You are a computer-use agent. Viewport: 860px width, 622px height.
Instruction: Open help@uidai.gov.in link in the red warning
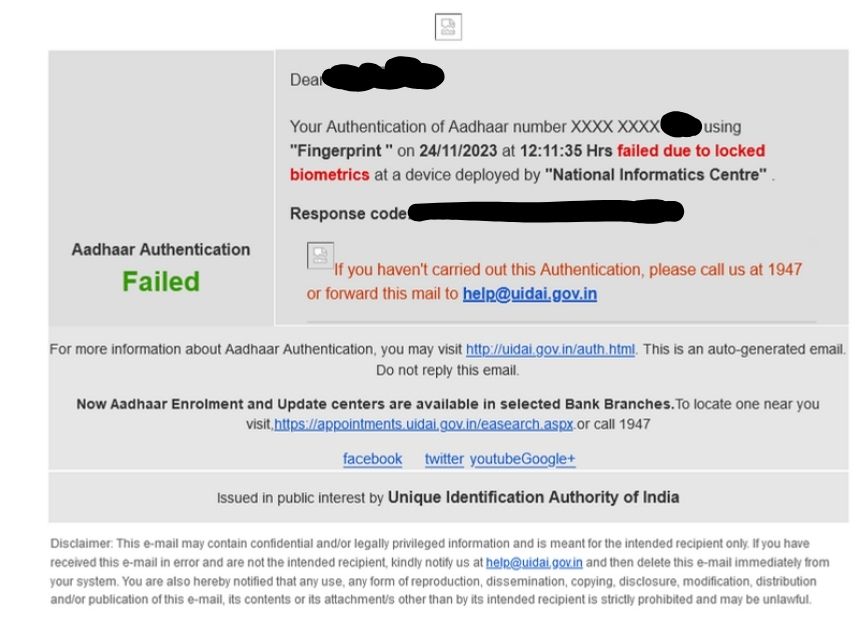click(530, 294)
